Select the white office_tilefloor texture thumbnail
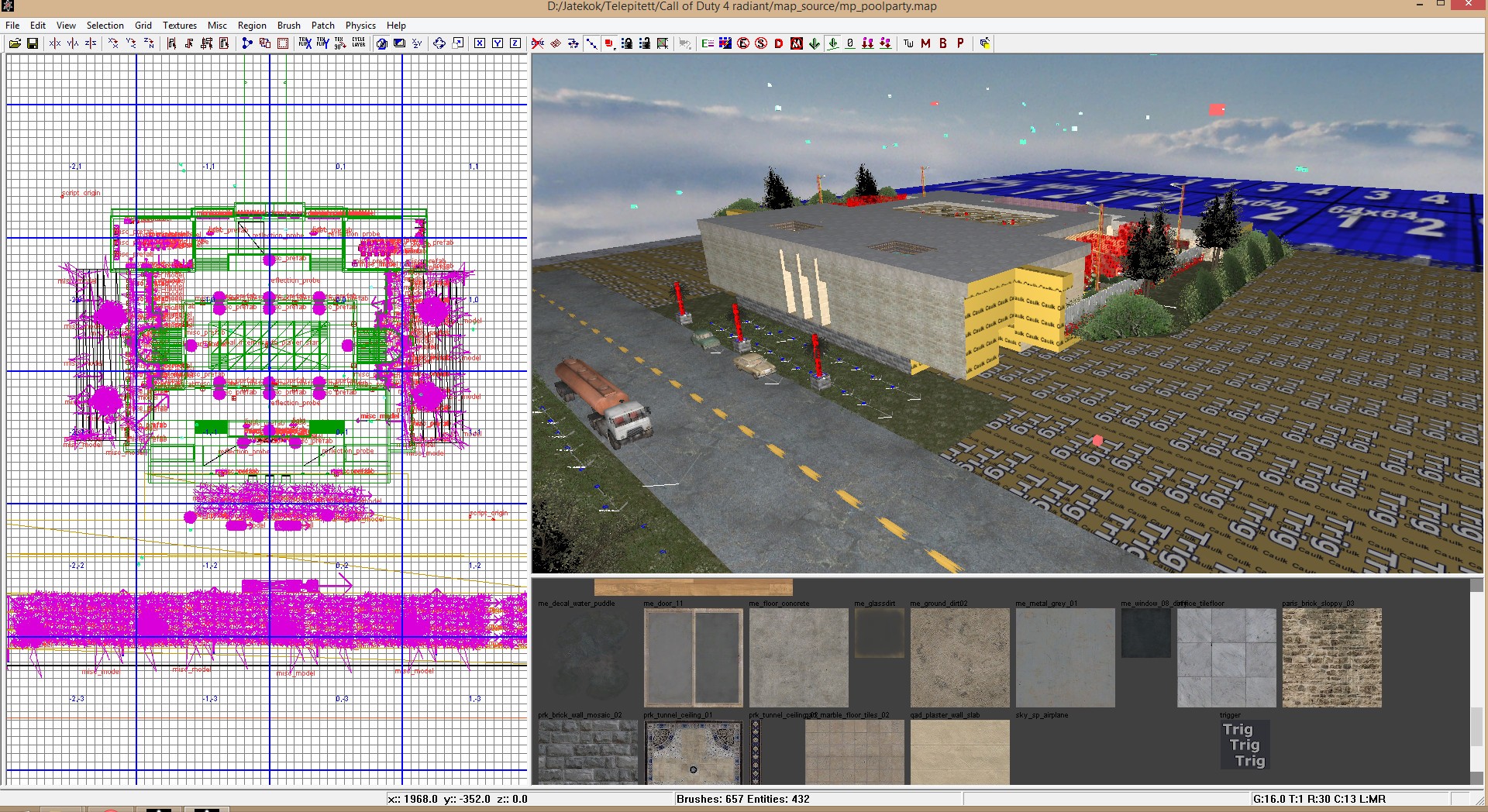 click(1226, 658)
